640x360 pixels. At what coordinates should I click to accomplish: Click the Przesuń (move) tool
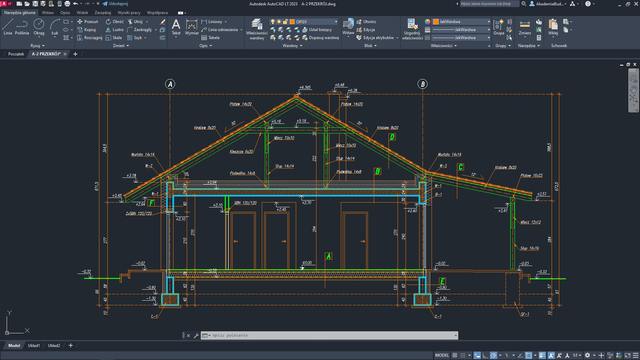[88, 22]
